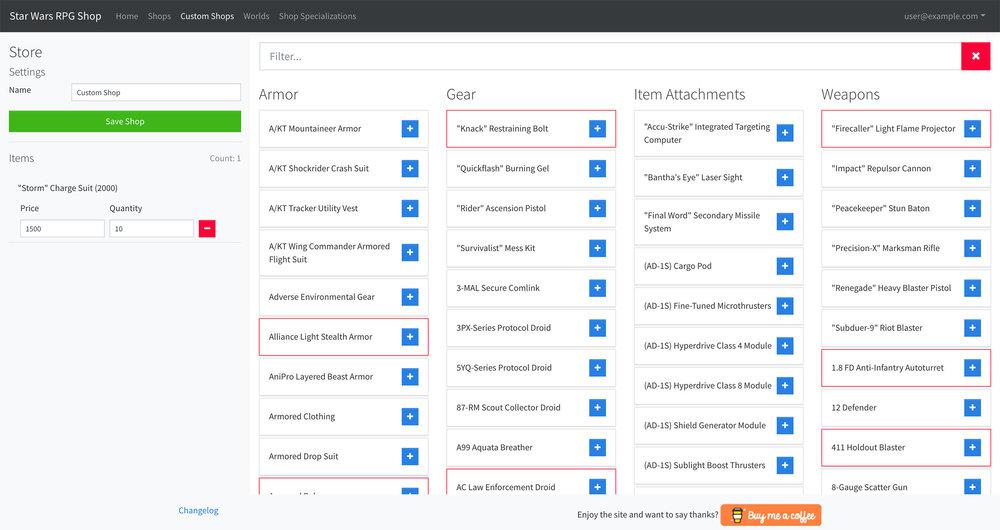This screenshot has width=1000, height=530.
Task: Remove "Storm" Charge Suit with minus button
Action: [207, 229]
